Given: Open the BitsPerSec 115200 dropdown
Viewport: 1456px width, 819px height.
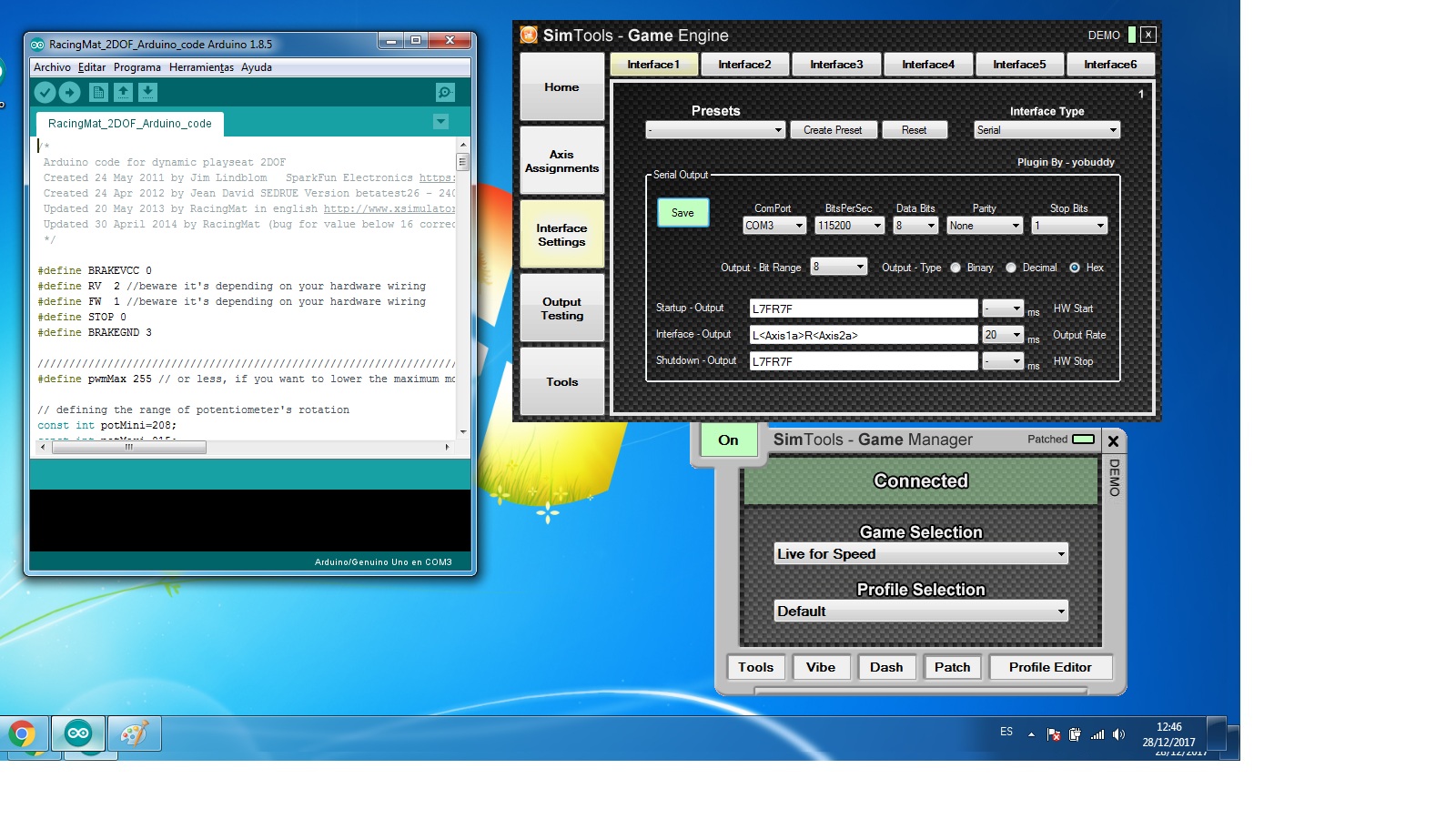Looking at the screenshot, I should click(x=849, y=226).
